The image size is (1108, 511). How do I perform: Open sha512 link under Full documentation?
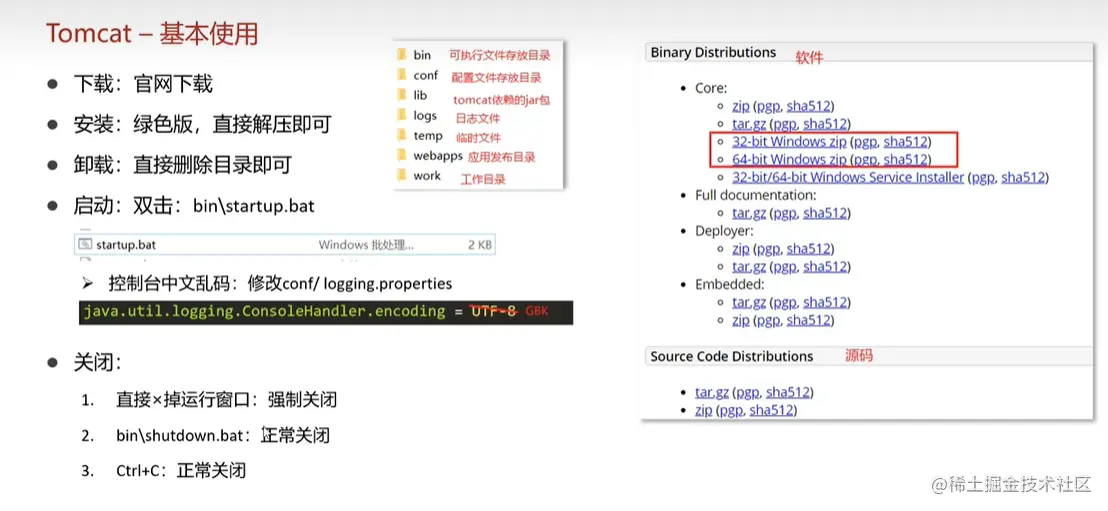click(x=825, y=213)
